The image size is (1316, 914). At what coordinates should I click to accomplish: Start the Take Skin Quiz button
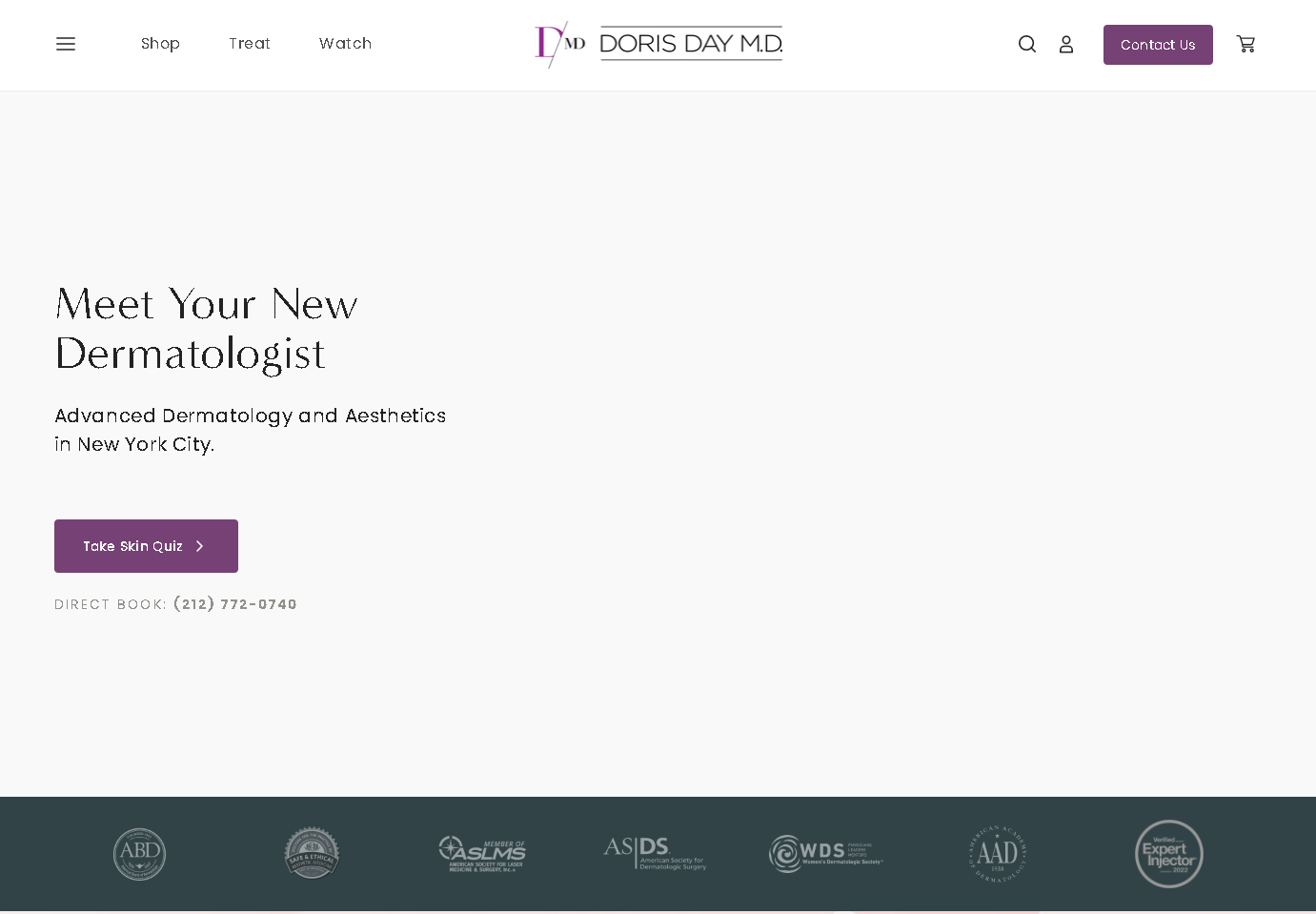coord(146,546)
